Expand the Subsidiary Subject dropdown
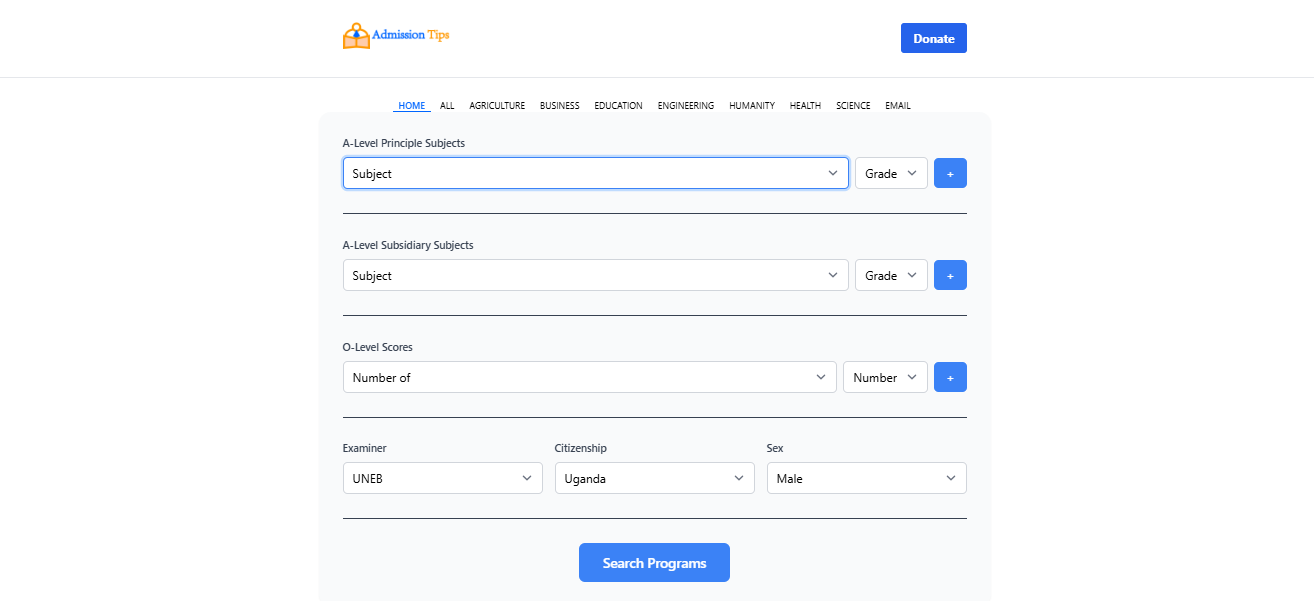 (x=596, y=275)
